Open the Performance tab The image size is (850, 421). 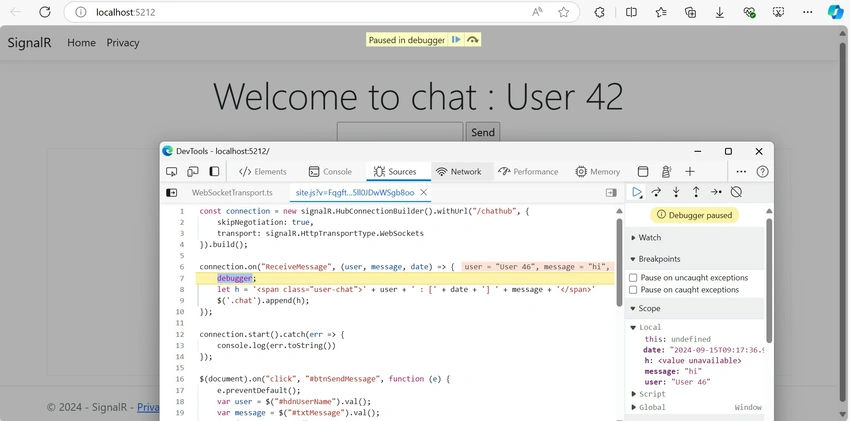click(x=528, y=172)
